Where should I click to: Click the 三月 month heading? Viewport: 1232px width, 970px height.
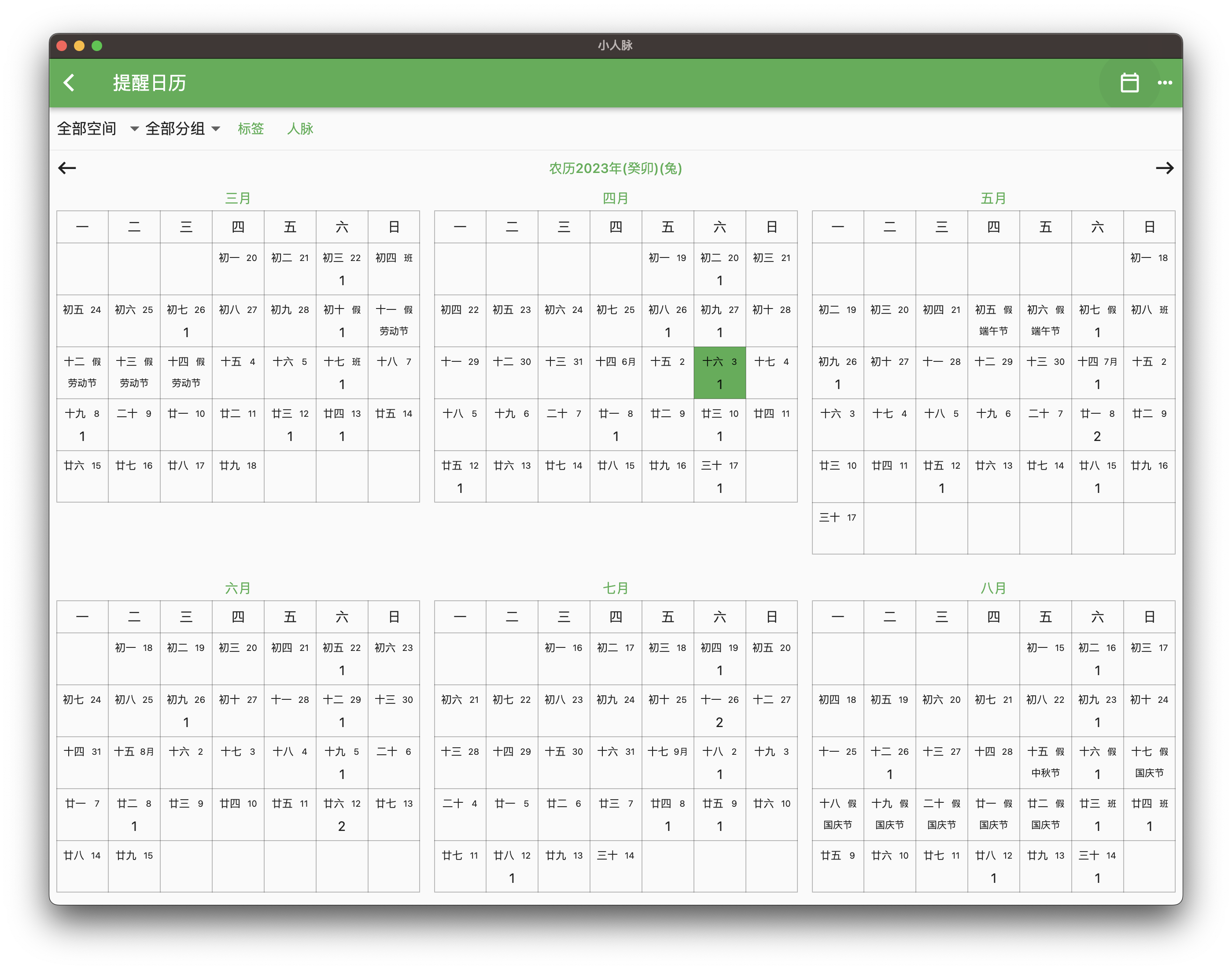click(238, 198)
